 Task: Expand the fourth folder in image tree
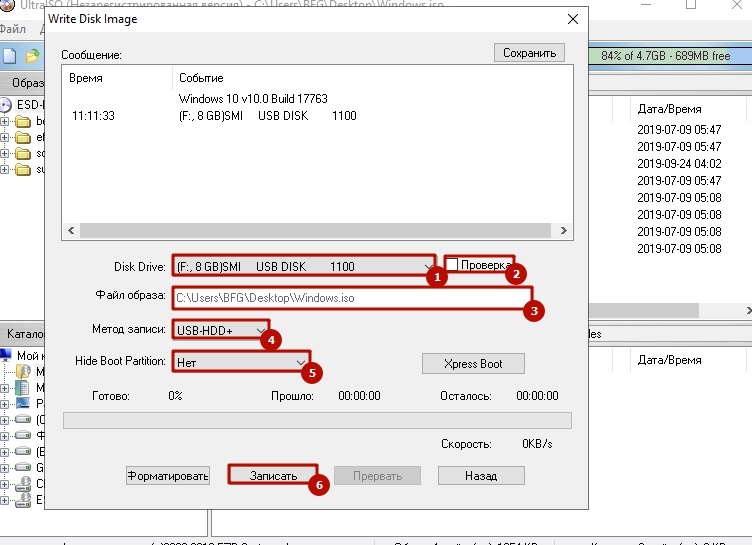4,169
